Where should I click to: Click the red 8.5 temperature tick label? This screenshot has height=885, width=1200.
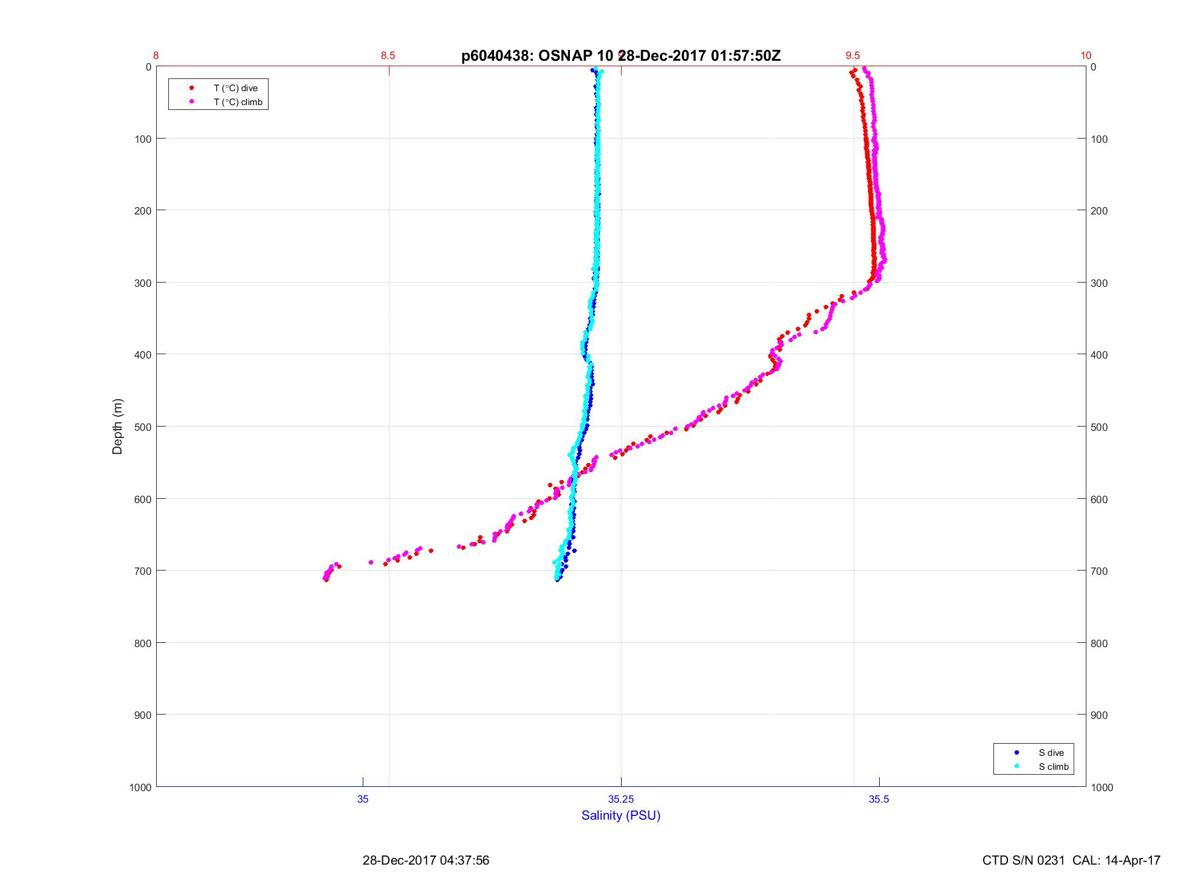click(388, 56)
